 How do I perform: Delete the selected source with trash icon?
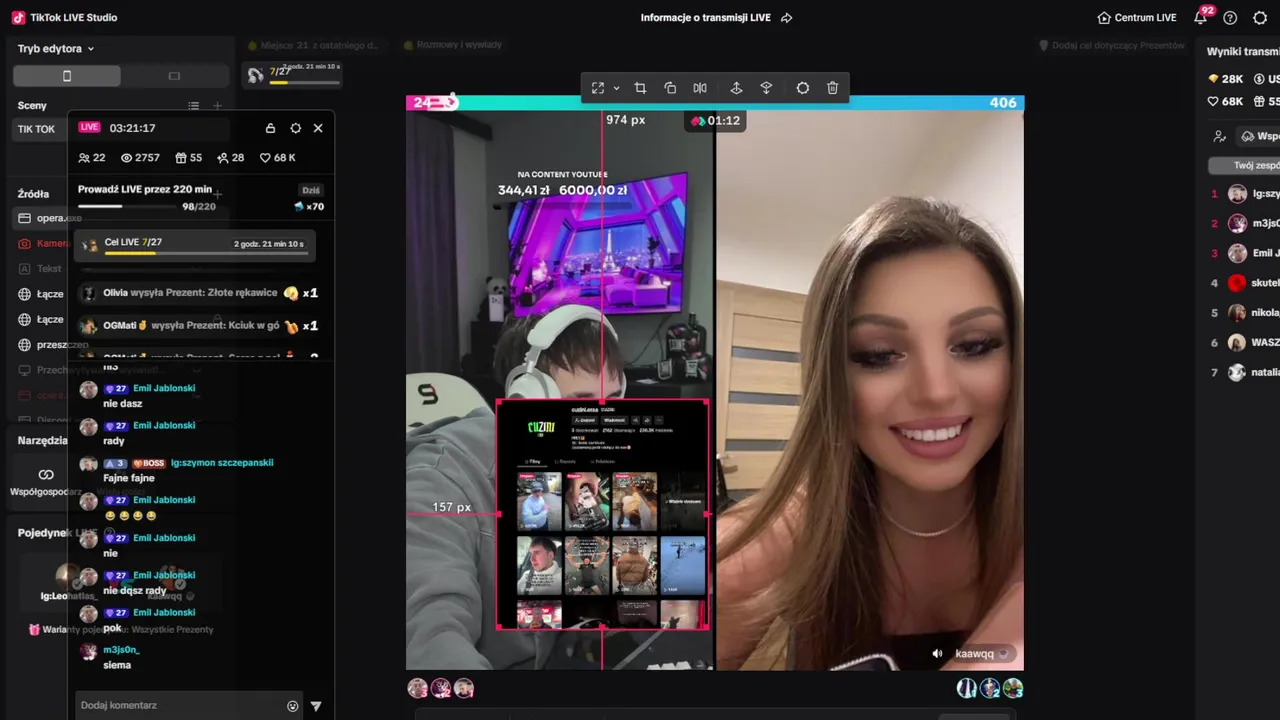tap(832, 88)
